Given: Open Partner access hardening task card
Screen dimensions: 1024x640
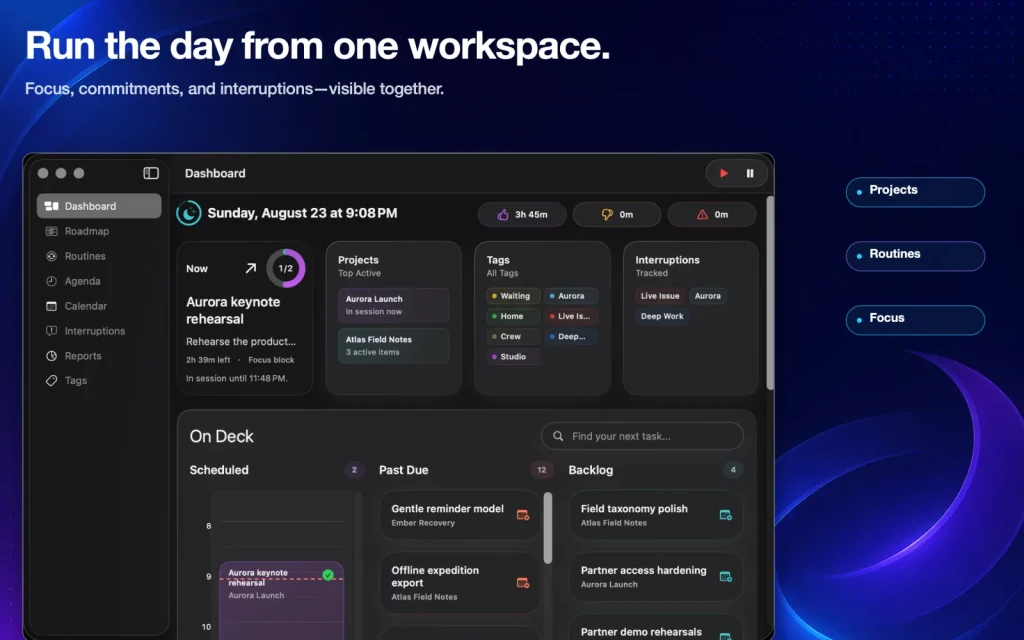Looking at the screenshot, I should (x=656, y=577).
